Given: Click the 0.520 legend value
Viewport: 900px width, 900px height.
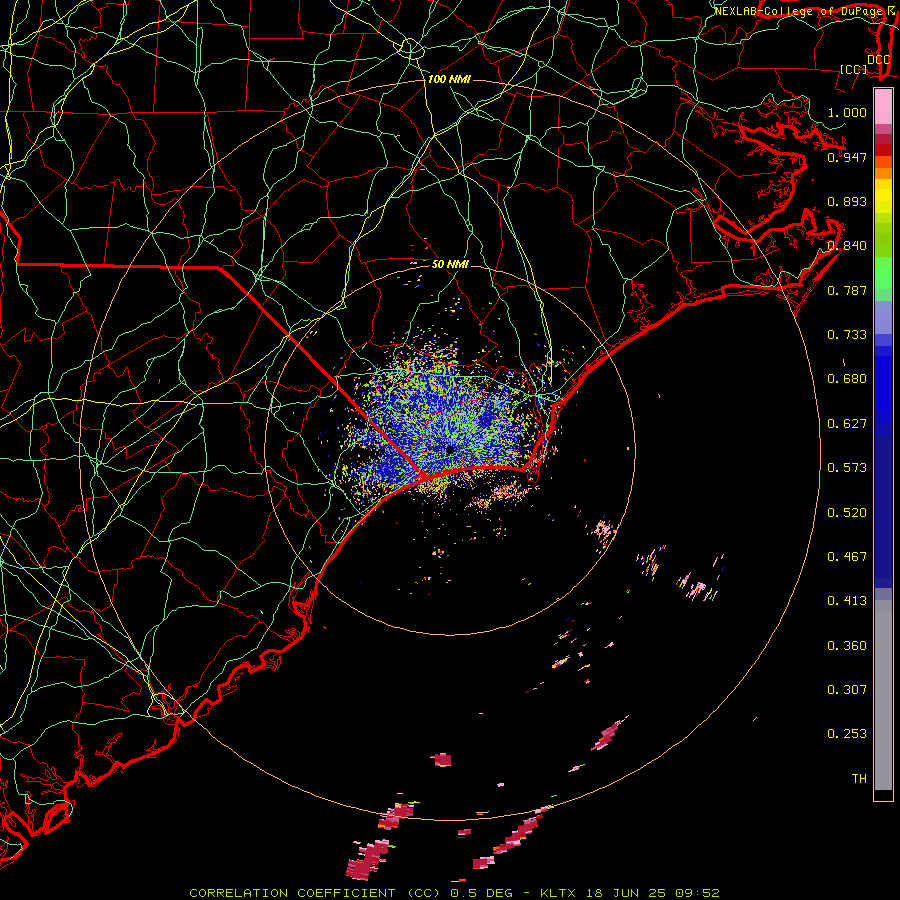Looking at the screenshot, I should (847, 513).
